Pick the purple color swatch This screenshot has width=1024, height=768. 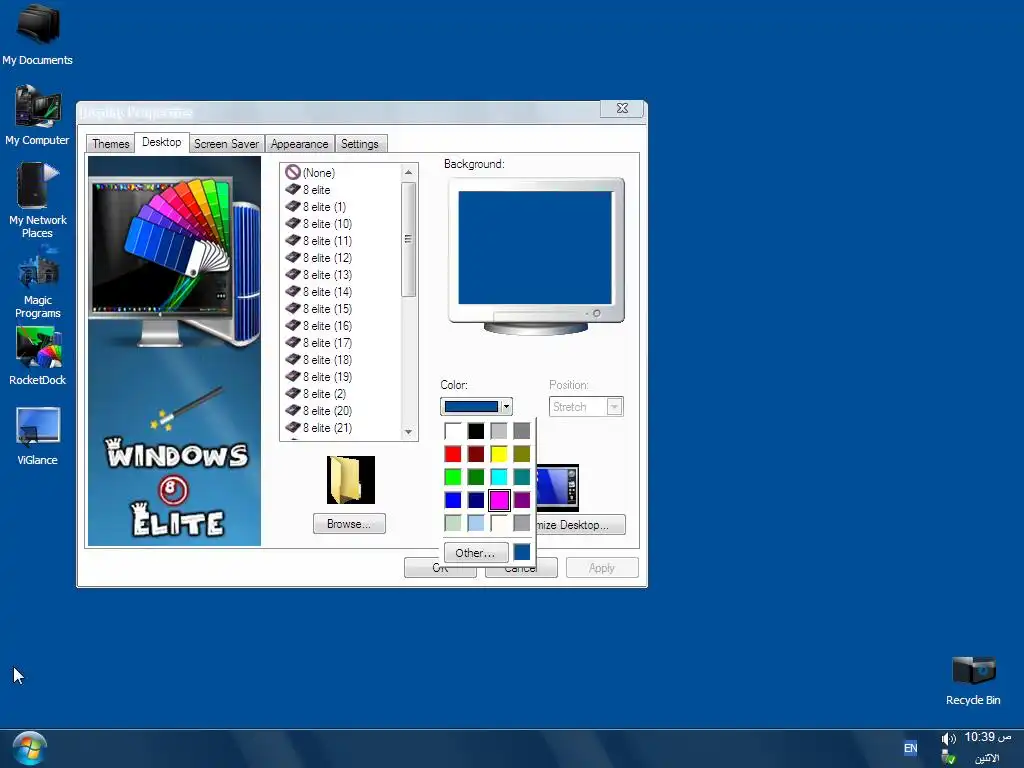pyautogui.click(x=522, y=500)
